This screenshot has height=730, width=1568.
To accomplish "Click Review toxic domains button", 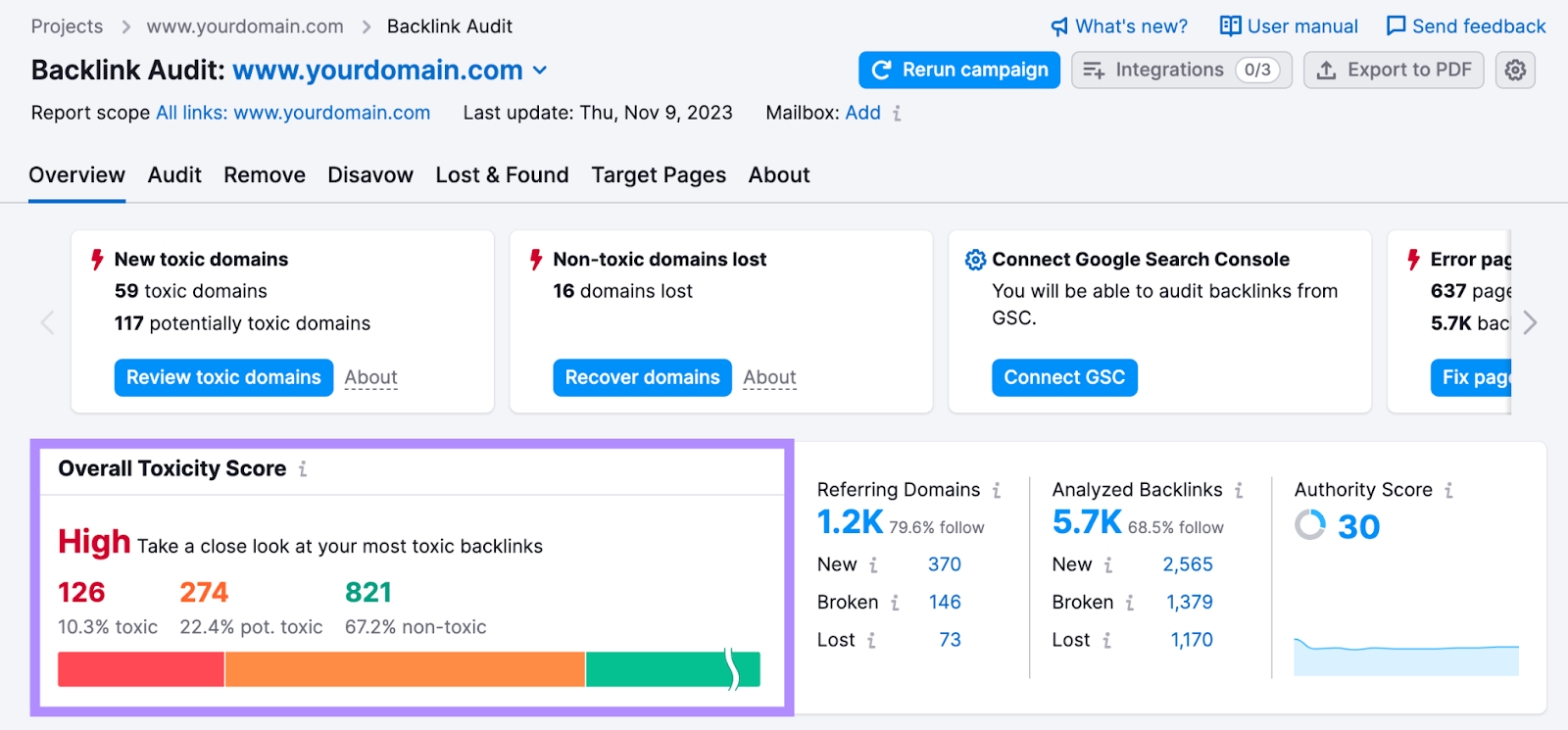I will 223,377.
